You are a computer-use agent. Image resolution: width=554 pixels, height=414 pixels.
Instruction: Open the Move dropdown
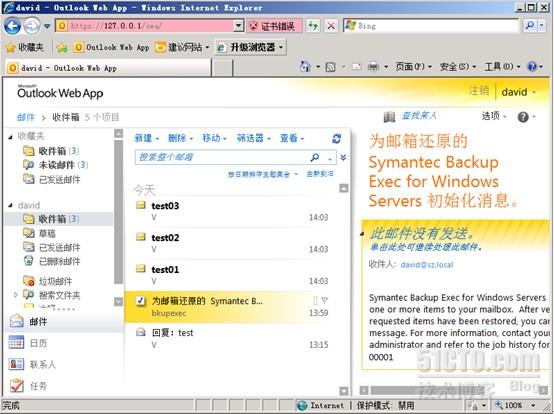214,138
